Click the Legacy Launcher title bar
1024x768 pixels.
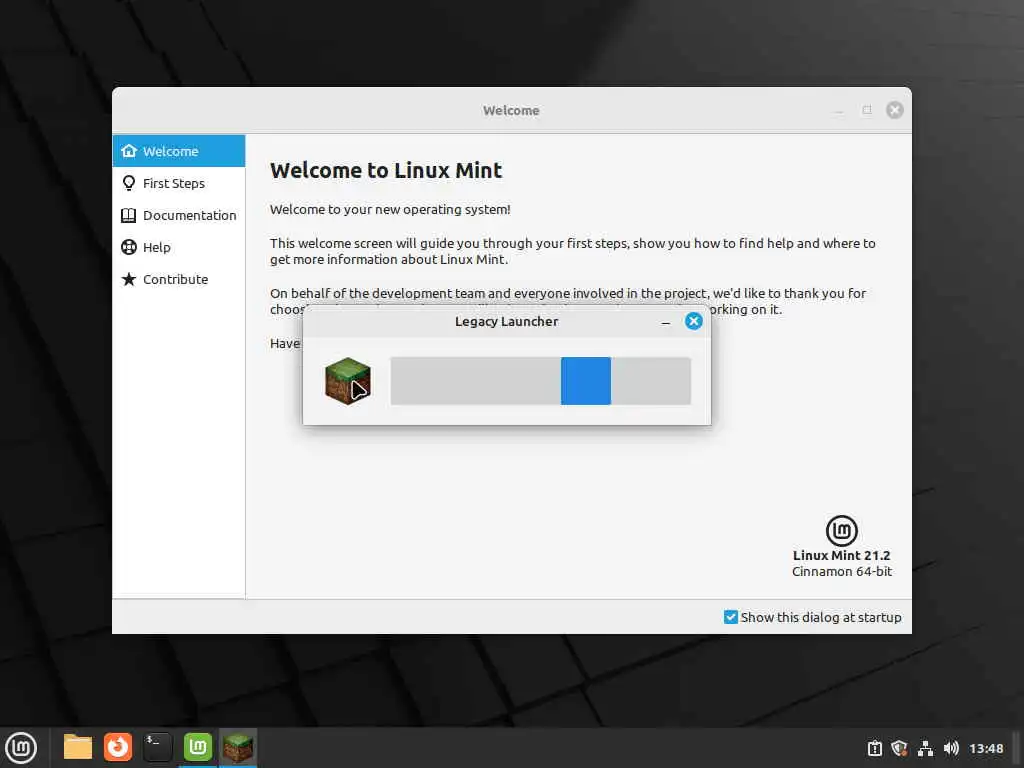(x=507, y=321)
